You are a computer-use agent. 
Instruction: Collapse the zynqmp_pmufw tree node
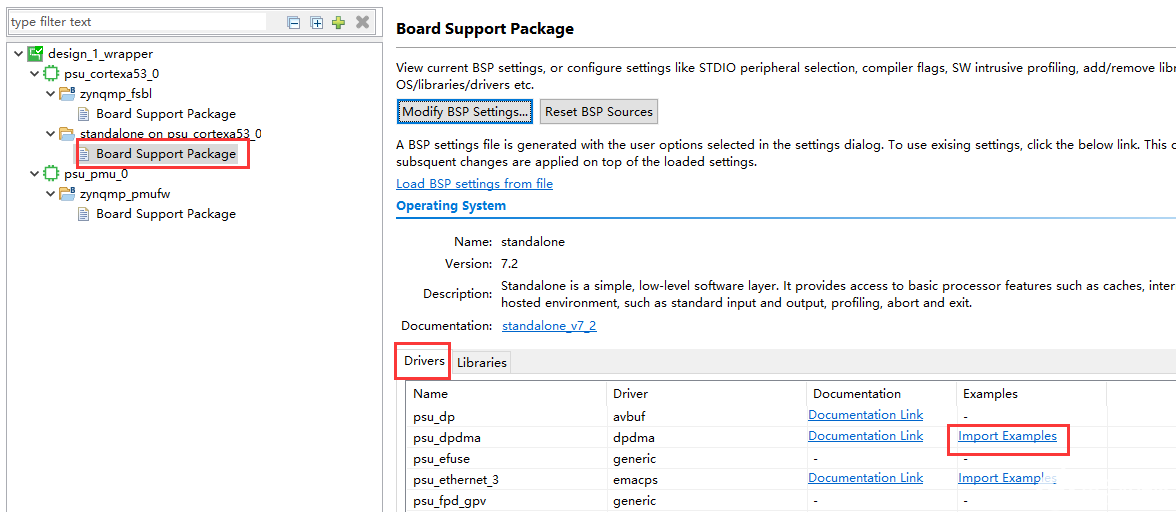point(51,194)
